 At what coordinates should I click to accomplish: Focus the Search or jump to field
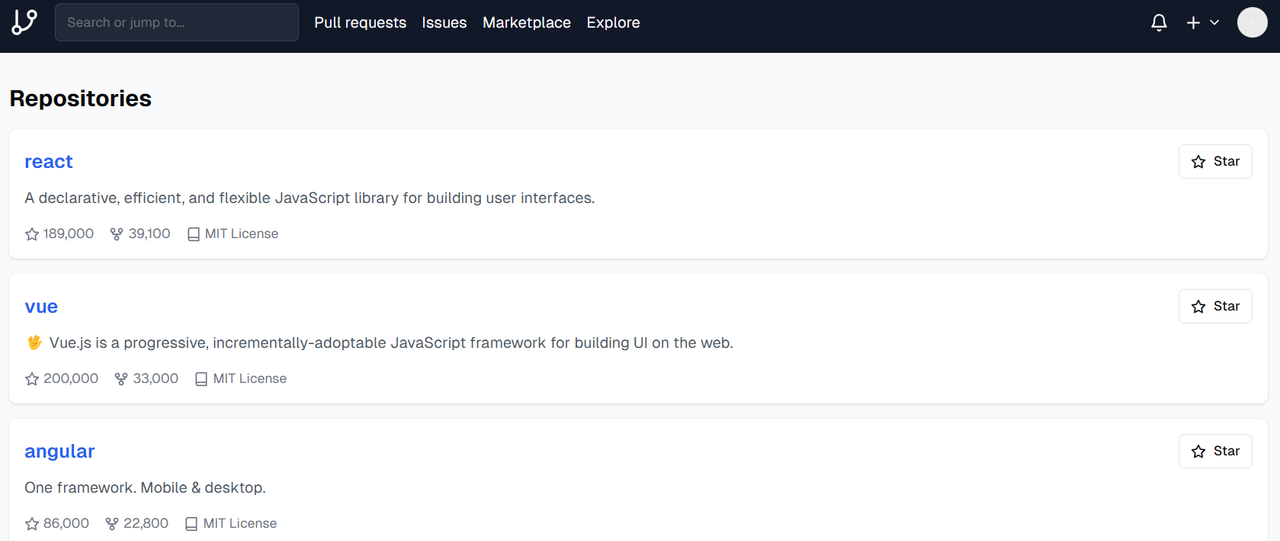click(x=177, y=22)
